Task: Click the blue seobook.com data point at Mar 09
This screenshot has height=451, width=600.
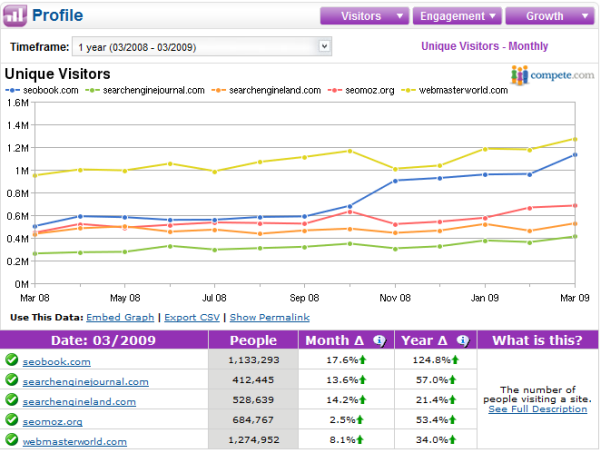Action: coord(575,155)
